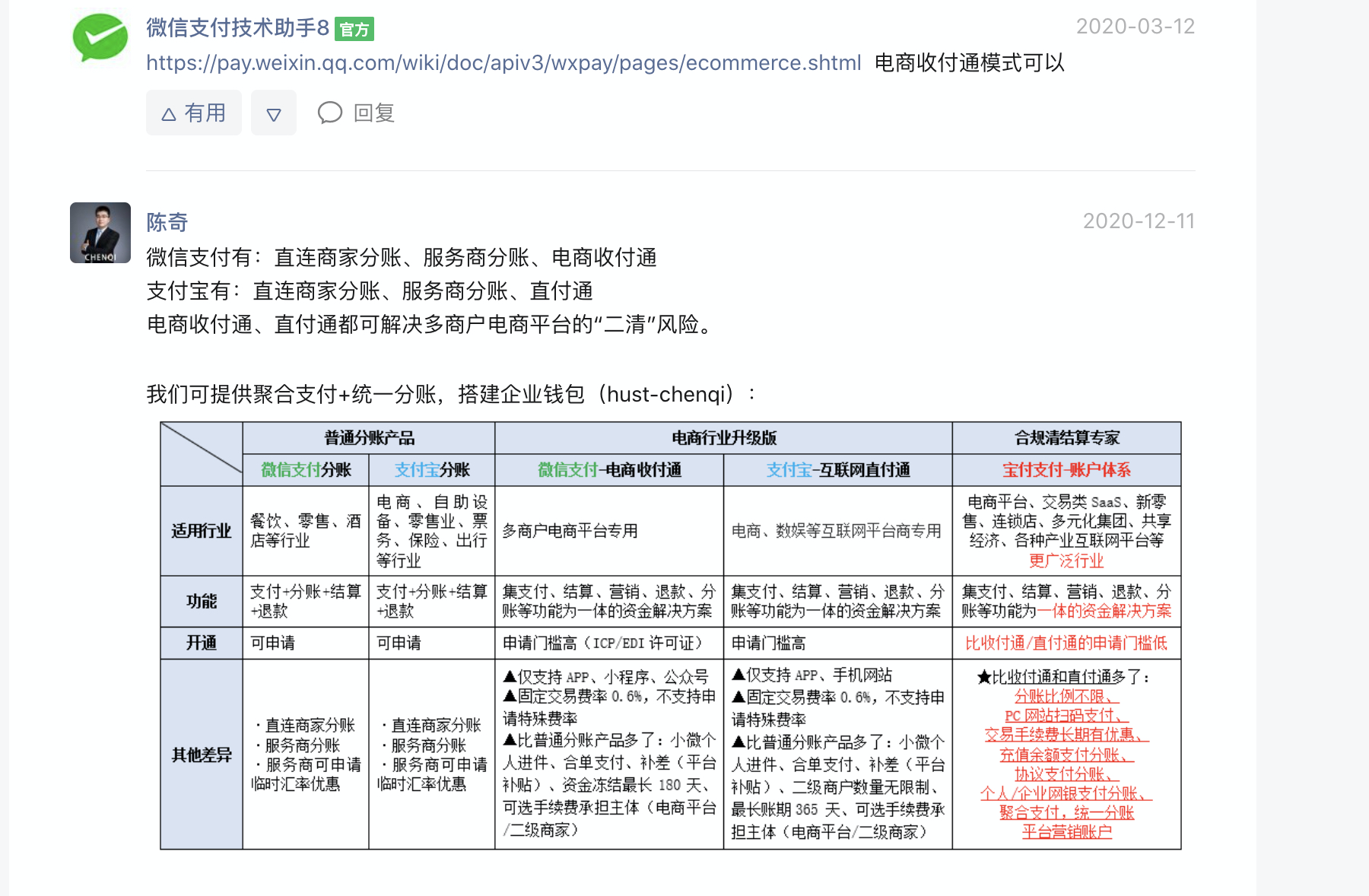Viewport: 1369px width, 896px height.
Task: Click the text 电商收付通模式可以
Action: pyautogui.click(x=970, y=62)
